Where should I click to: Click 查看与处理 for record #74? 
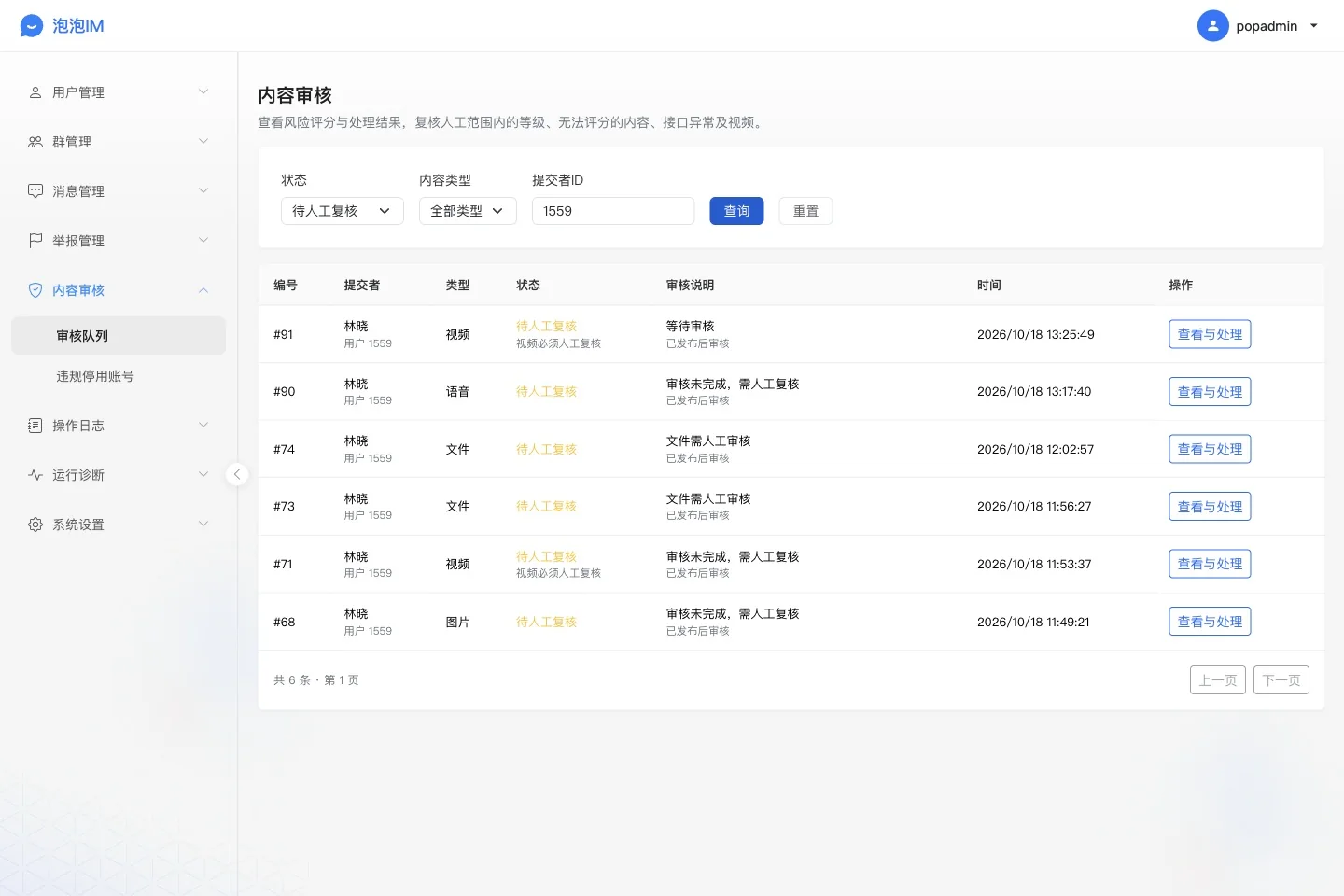click(x=1210, y=449)
